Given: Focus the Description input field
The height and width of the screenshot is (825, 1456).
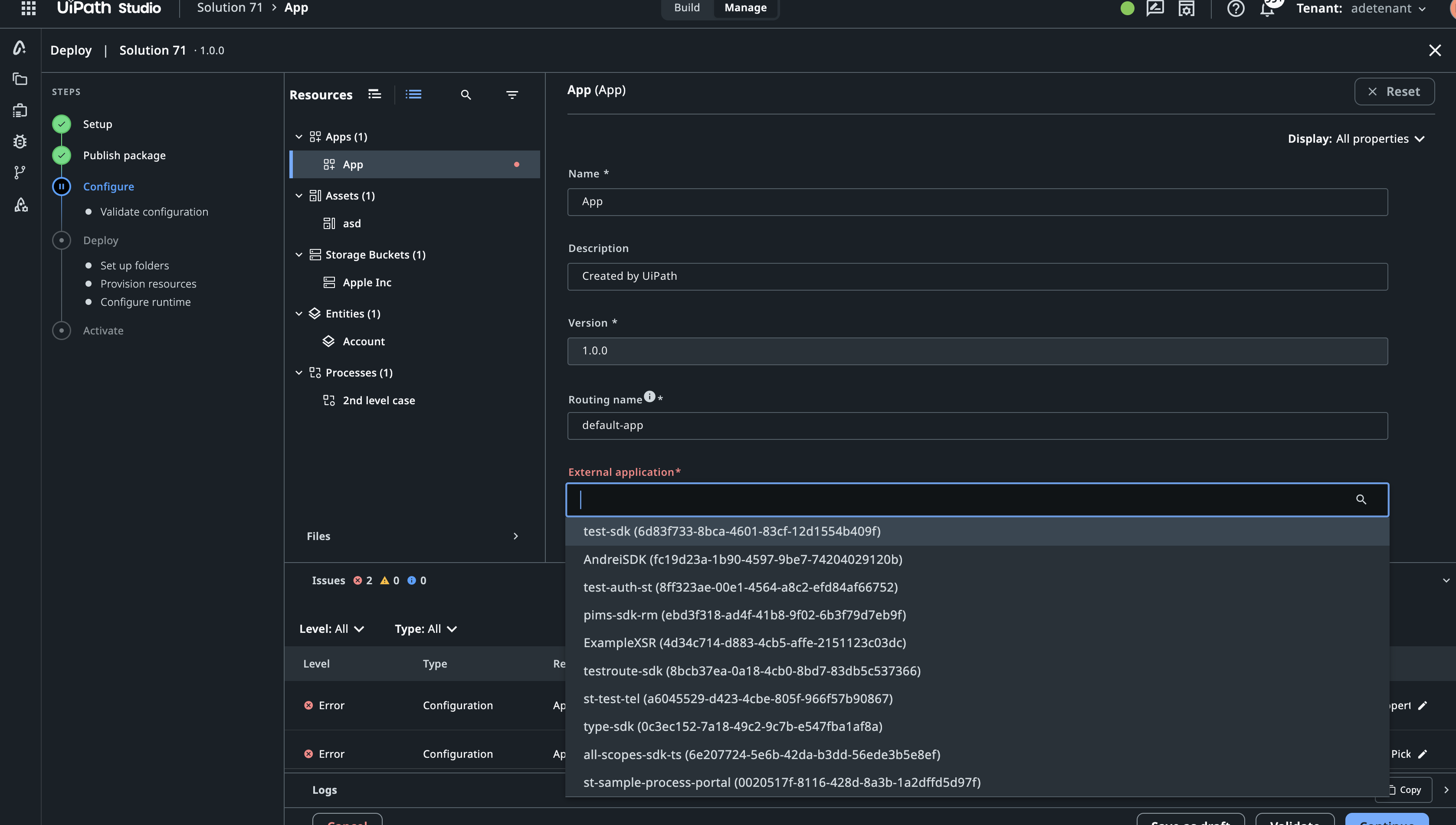Looking at the screenshot, I should (977, 276).
